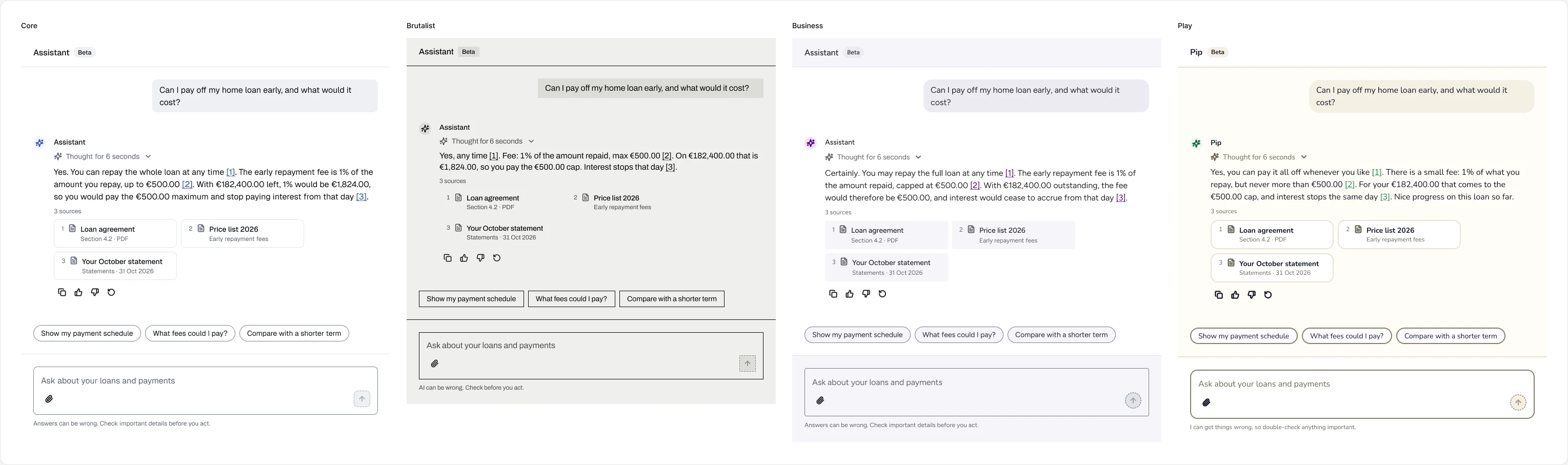Click the attach paperclip in Play panel
Image resolution: width=1568 pixels, height=465 pixels.
click(x=1207, y=402)
